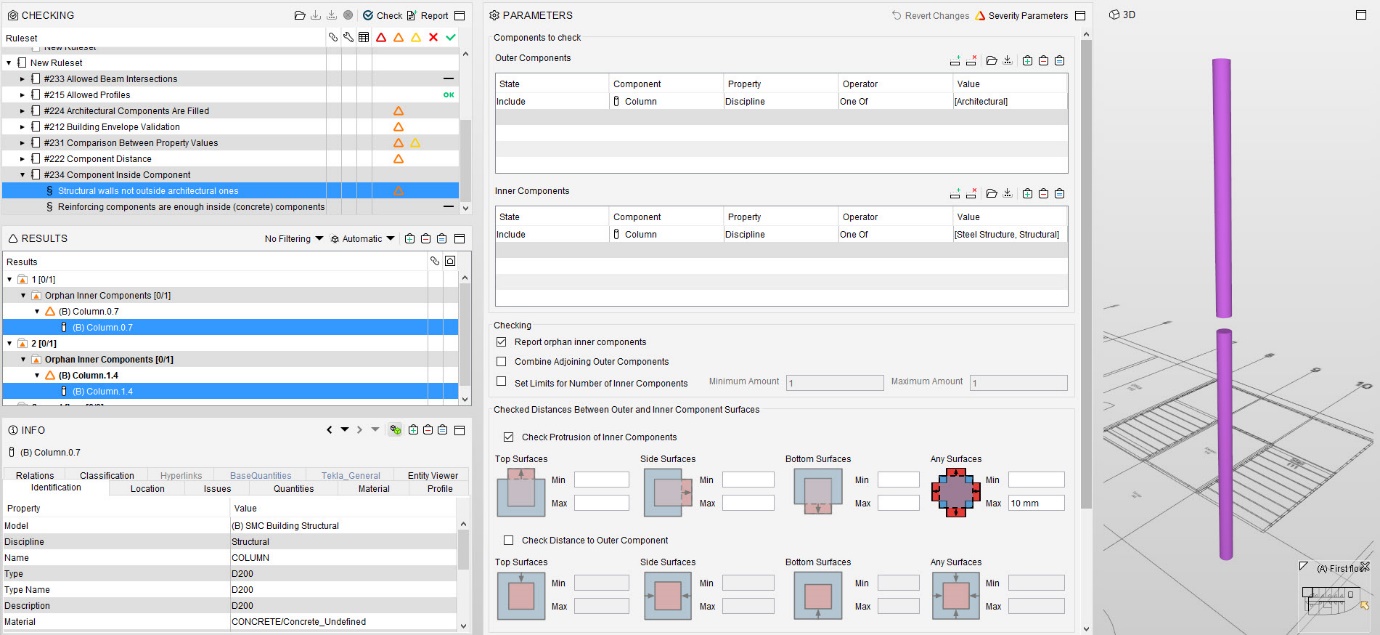Switch to the Quantities tab

pos(294,489)
